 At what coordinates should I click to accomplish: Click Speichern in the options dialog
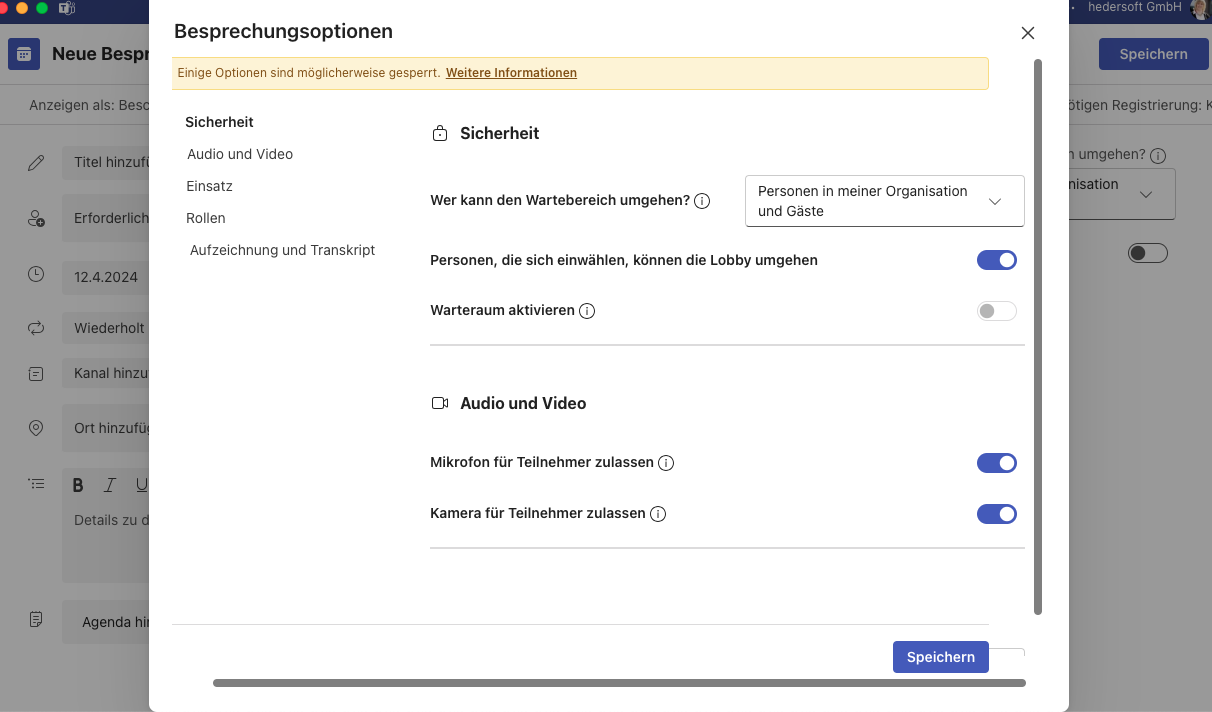(x=941, y=657)
